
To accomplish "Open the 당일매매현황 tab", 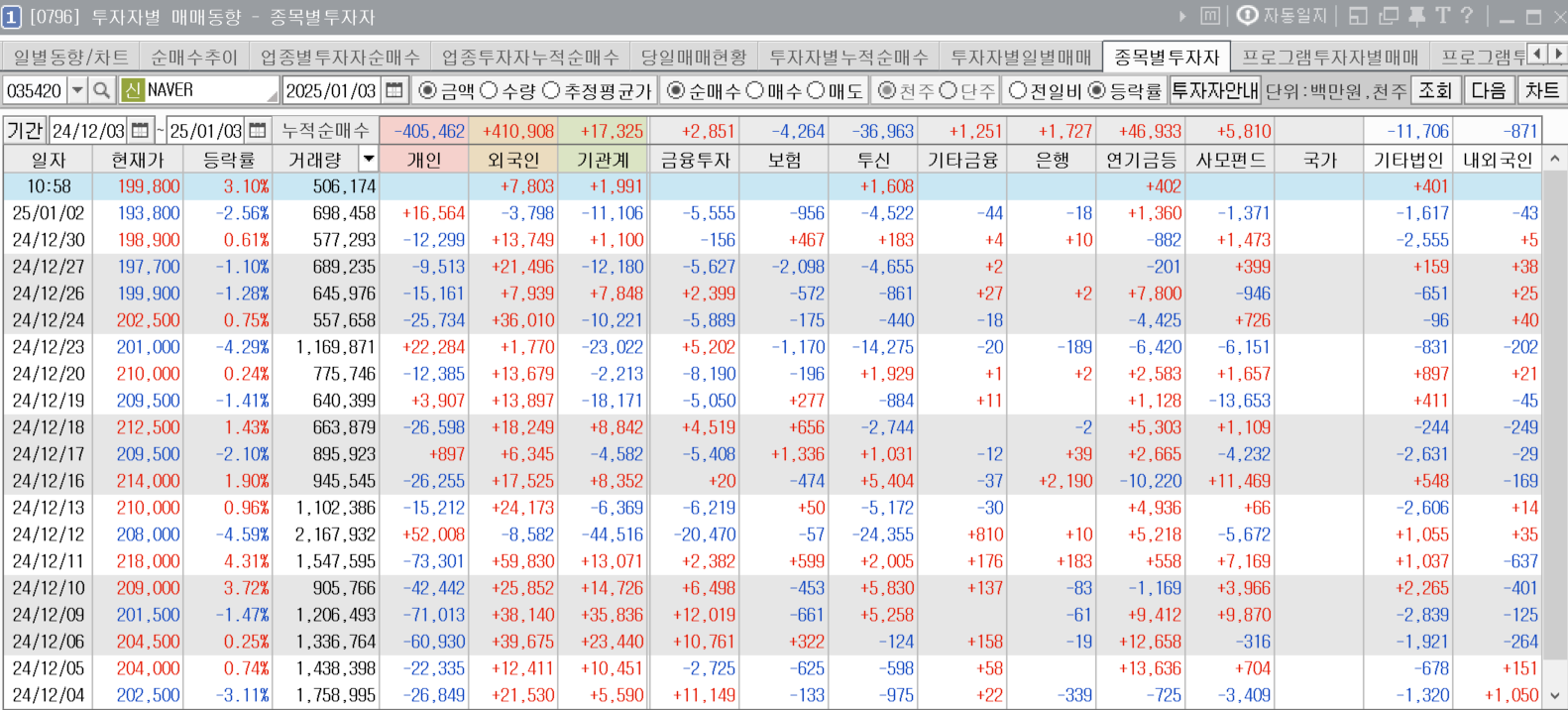I will [x=693, y=58].
